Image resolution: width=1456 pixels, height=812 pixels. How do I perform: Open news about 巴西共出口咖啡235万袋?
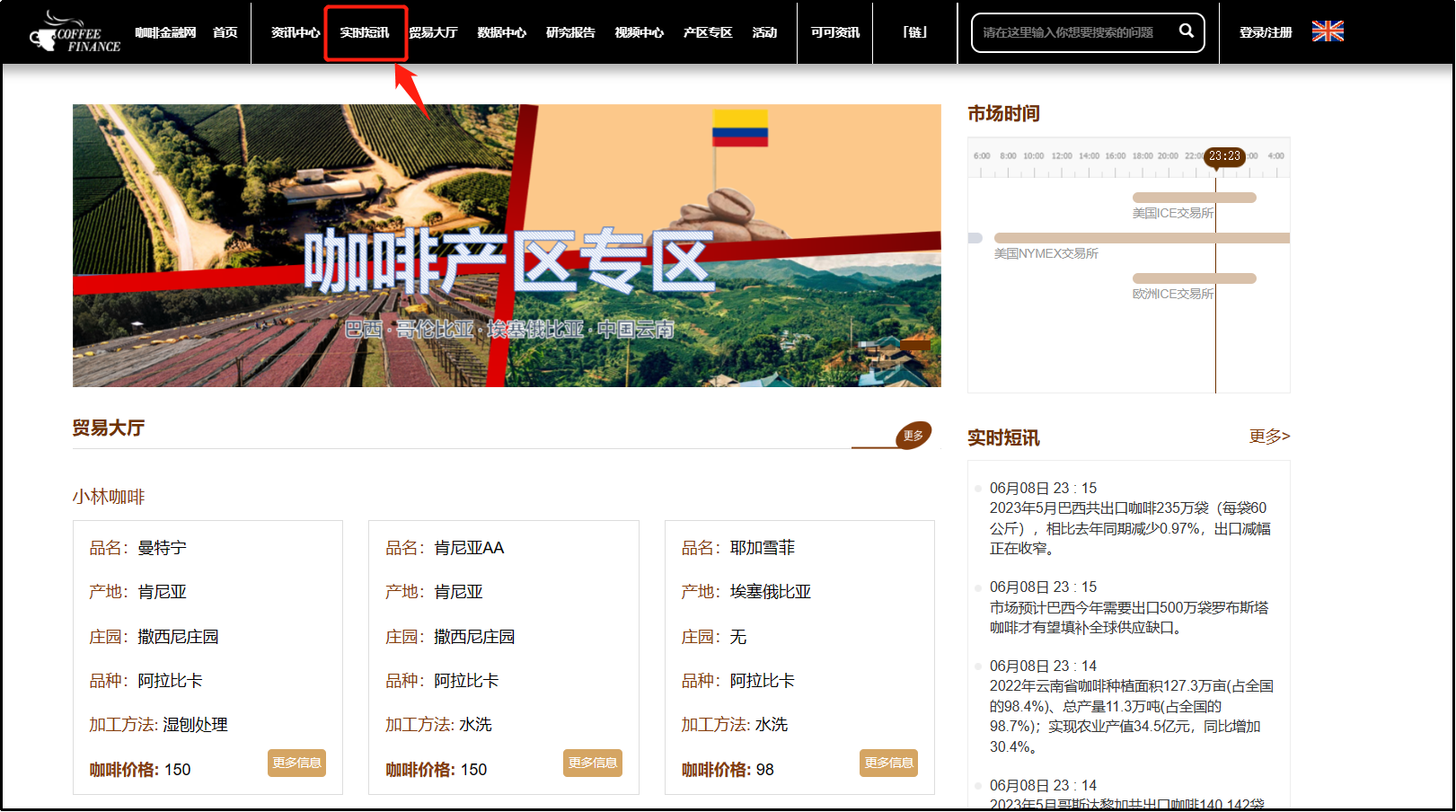1131,528
